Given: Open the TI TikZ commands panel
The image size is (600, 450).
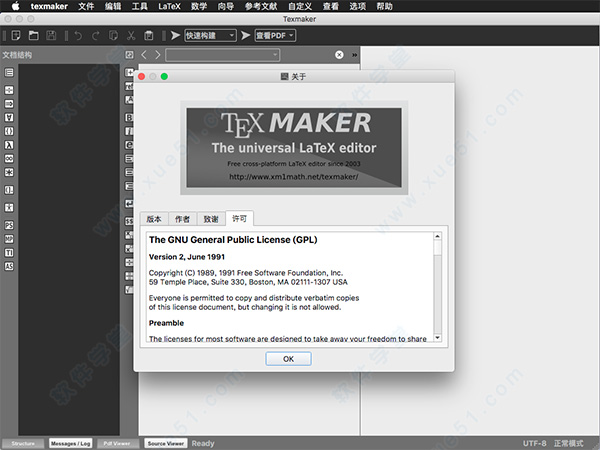Looking at the screenshot, I should [9, 253].
